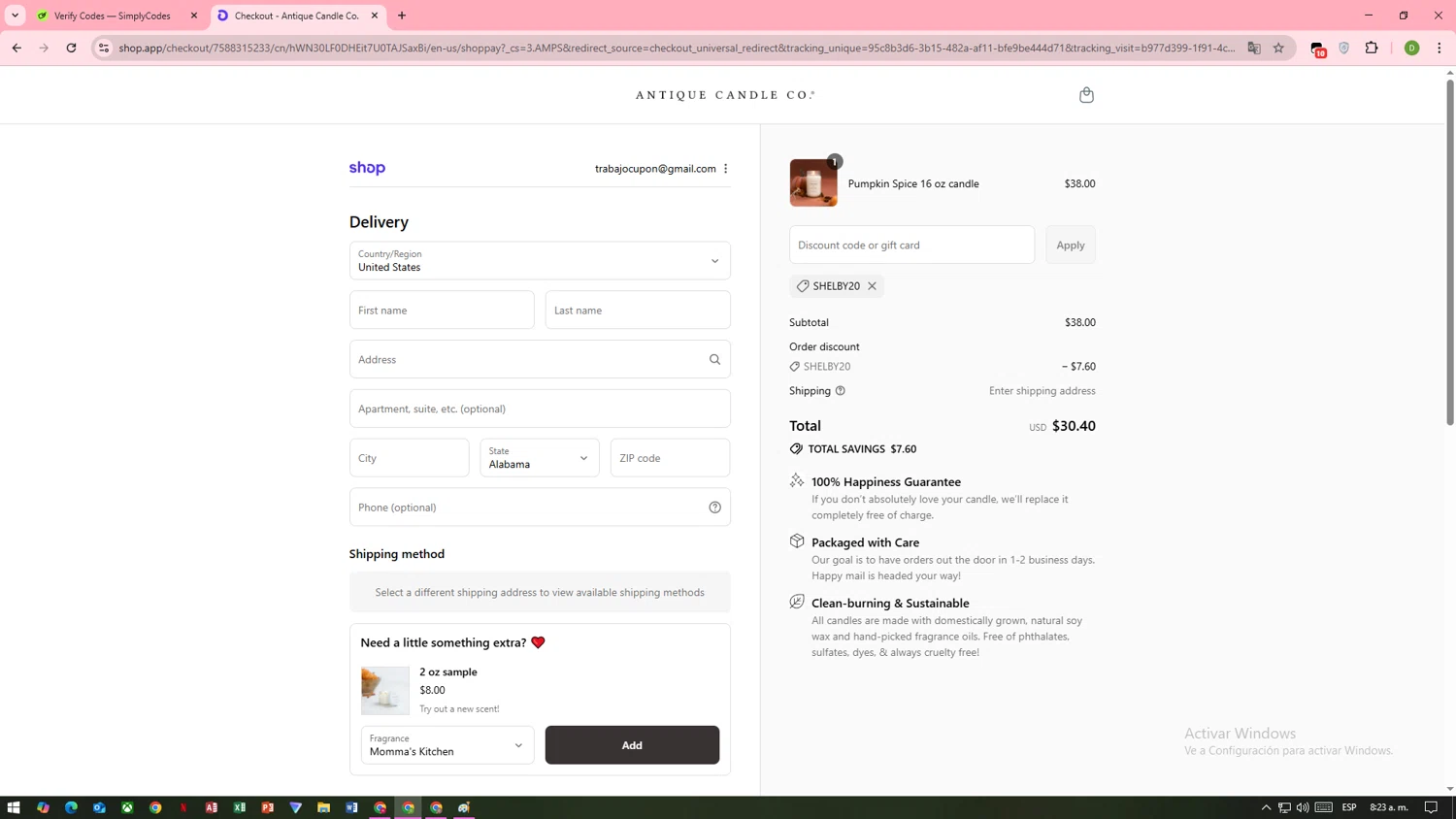
Task: Click the ZIP code field
Action: pos(671,458)
